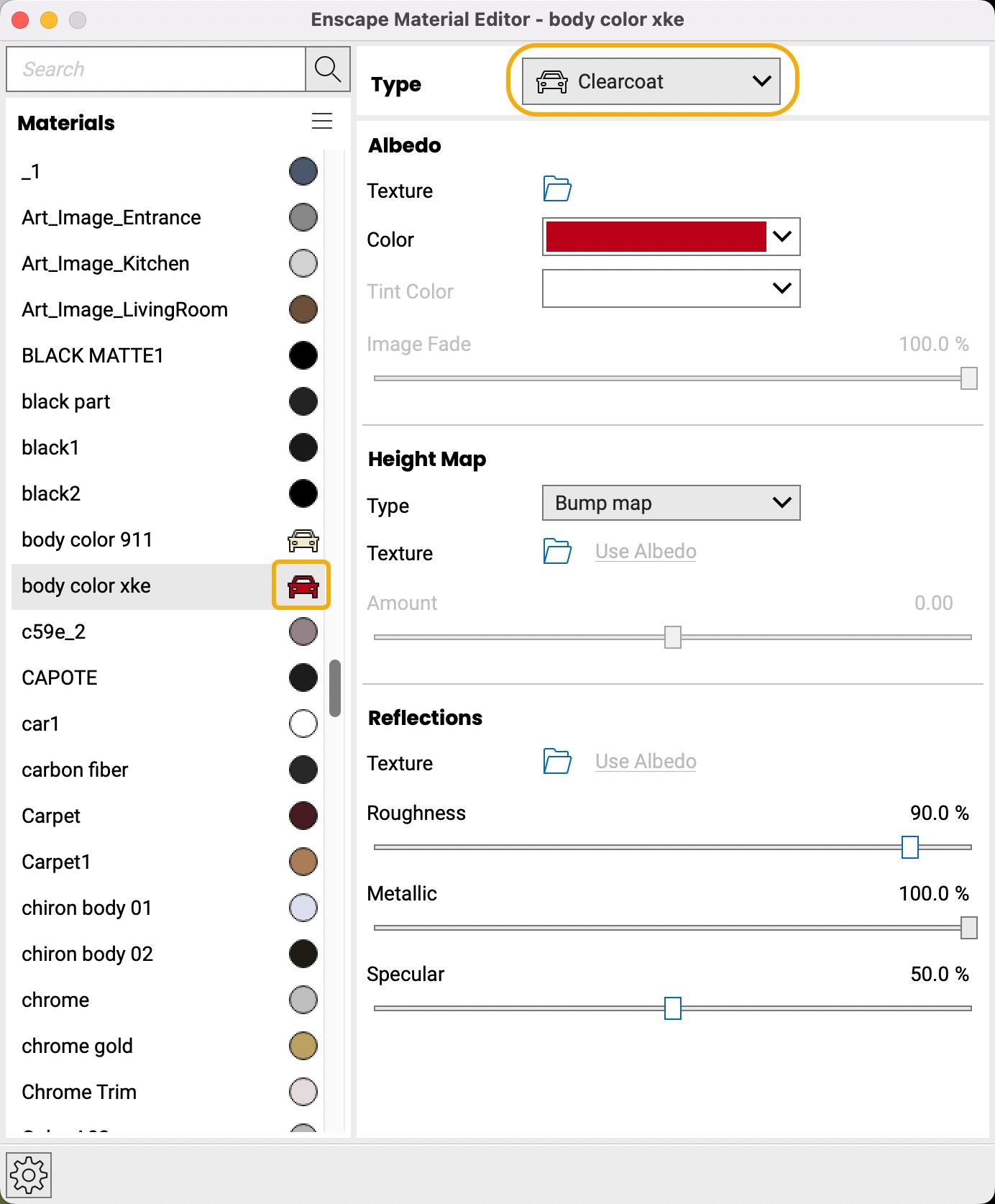This screenshot has height=1204, width=995.
Task: Click the Specular slider handle
Action: pyautogui.click(x=672, y=1008)
